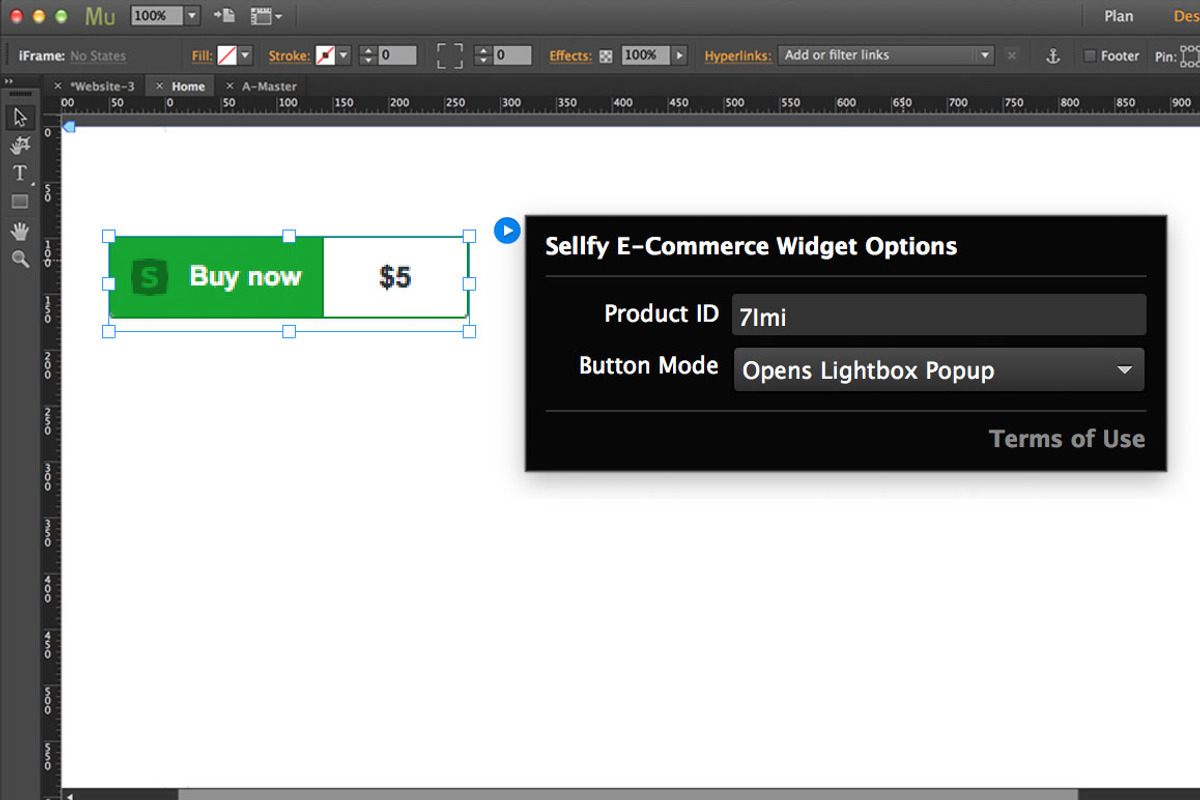This screenshot has height=800, width=1200.
Task: Click the top-right selection handle of widget
Action: tap(469, 237)
